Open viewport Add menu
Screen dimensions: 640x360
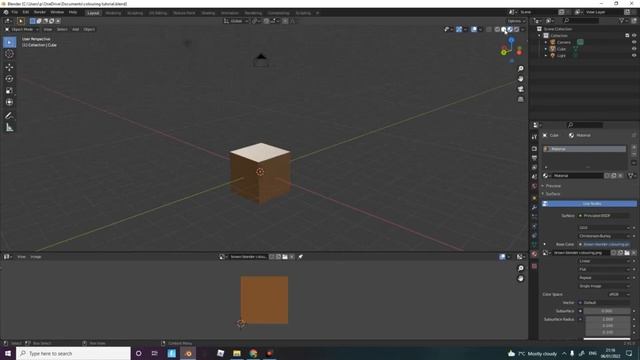[76, 29]
